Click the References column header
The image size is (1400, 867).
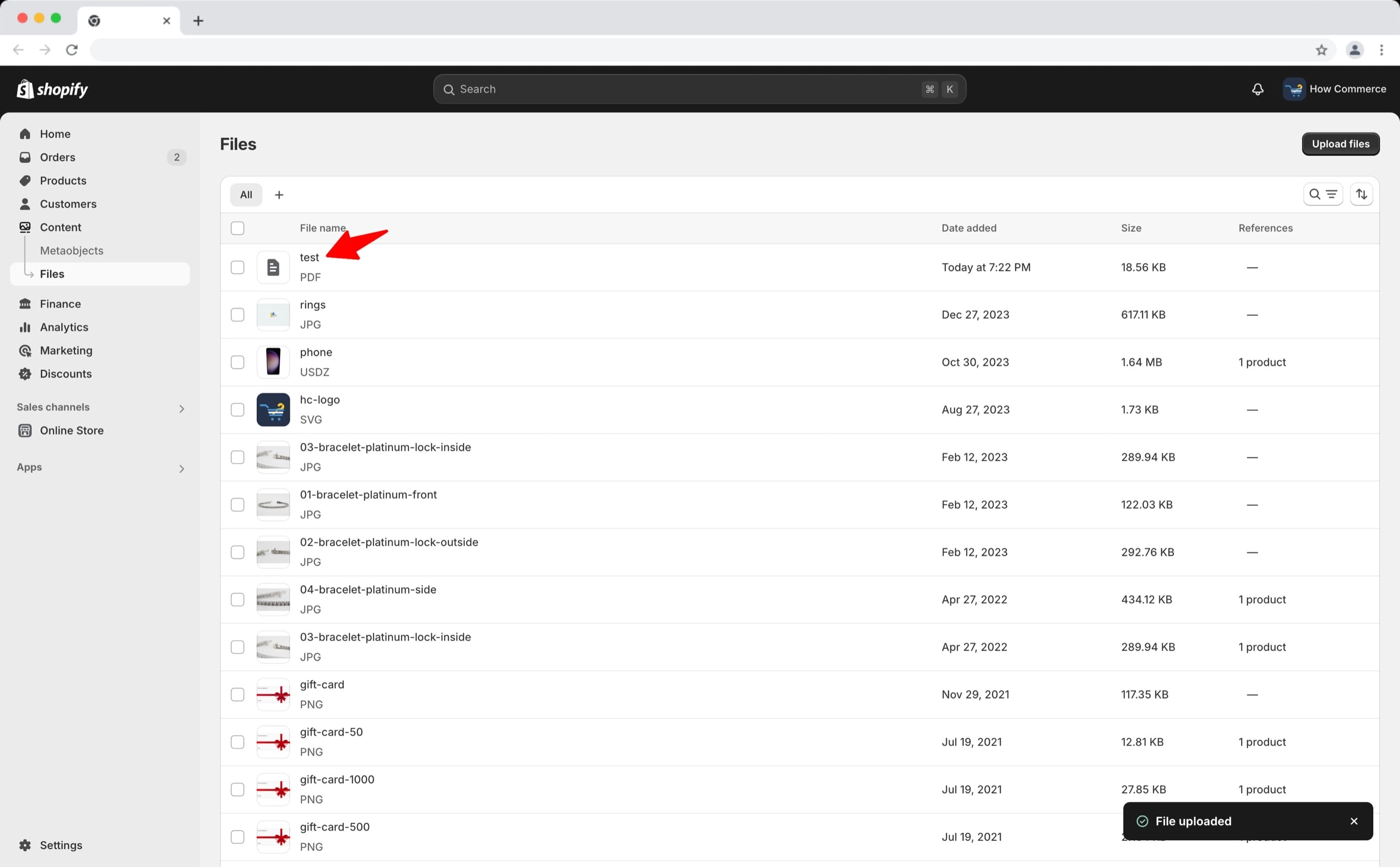(1265, 228)
